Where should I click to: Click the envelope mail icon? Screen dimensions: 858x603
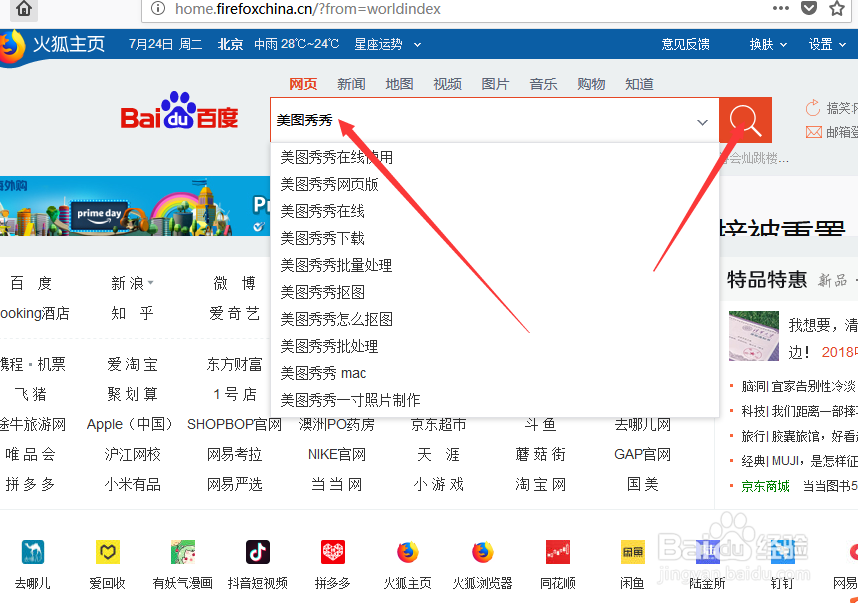[814, 132]
